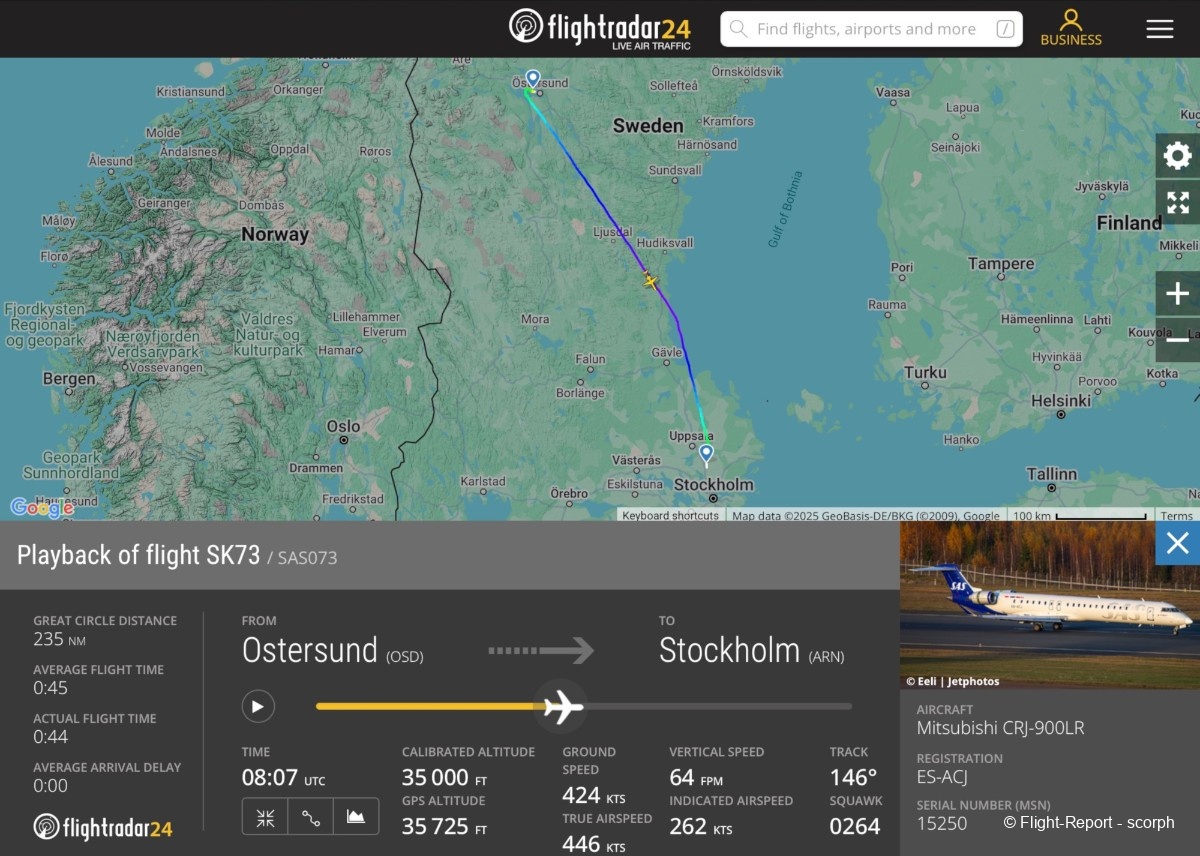This screenshot has height=856, width=1200.
Task: Zoom out the map with minus button
Action: point(1178,340)
